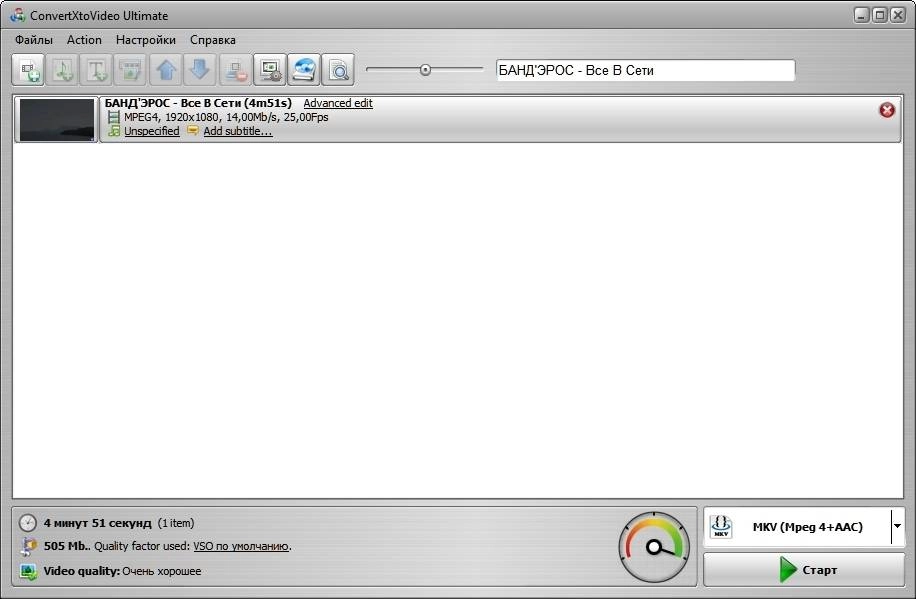This screenshot has height=599, width=916.
Task: Move item down with blue down arrow
Action: [x=200, y=70]
